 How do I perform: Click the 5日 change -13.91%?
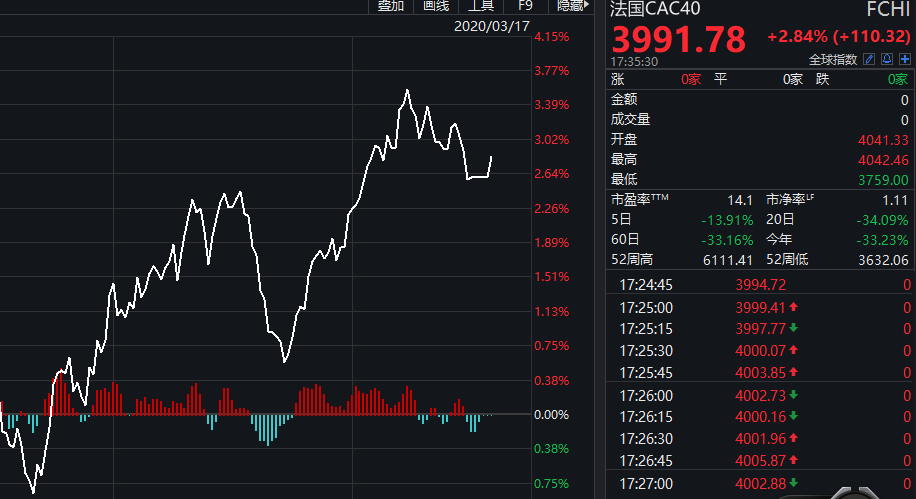(727, 220)
